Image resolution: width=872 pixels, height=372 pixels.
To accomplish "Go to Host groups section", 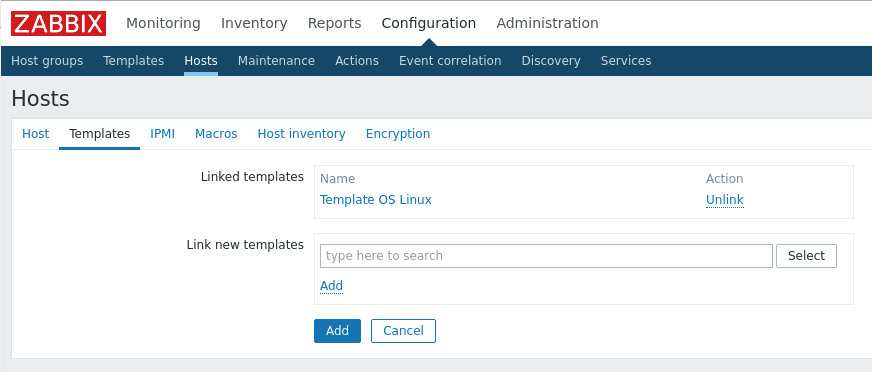I will (x=47, y=61).
